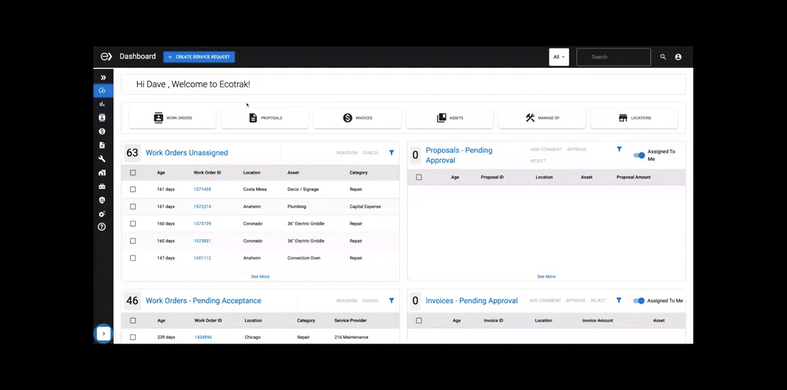Open the briefcase sidebar icon
787x390 pixels.
point(102,186)
